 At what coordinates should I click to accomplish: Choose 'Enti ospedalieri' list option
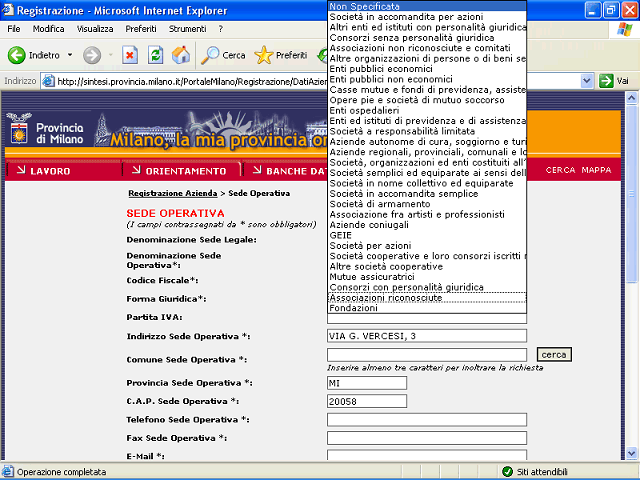[x=427, y=110]
